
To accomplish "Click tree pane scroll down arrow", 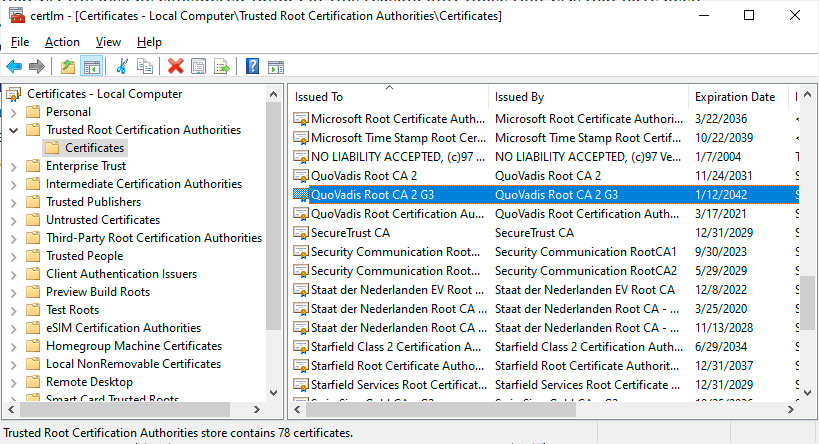I will [273, 393].
